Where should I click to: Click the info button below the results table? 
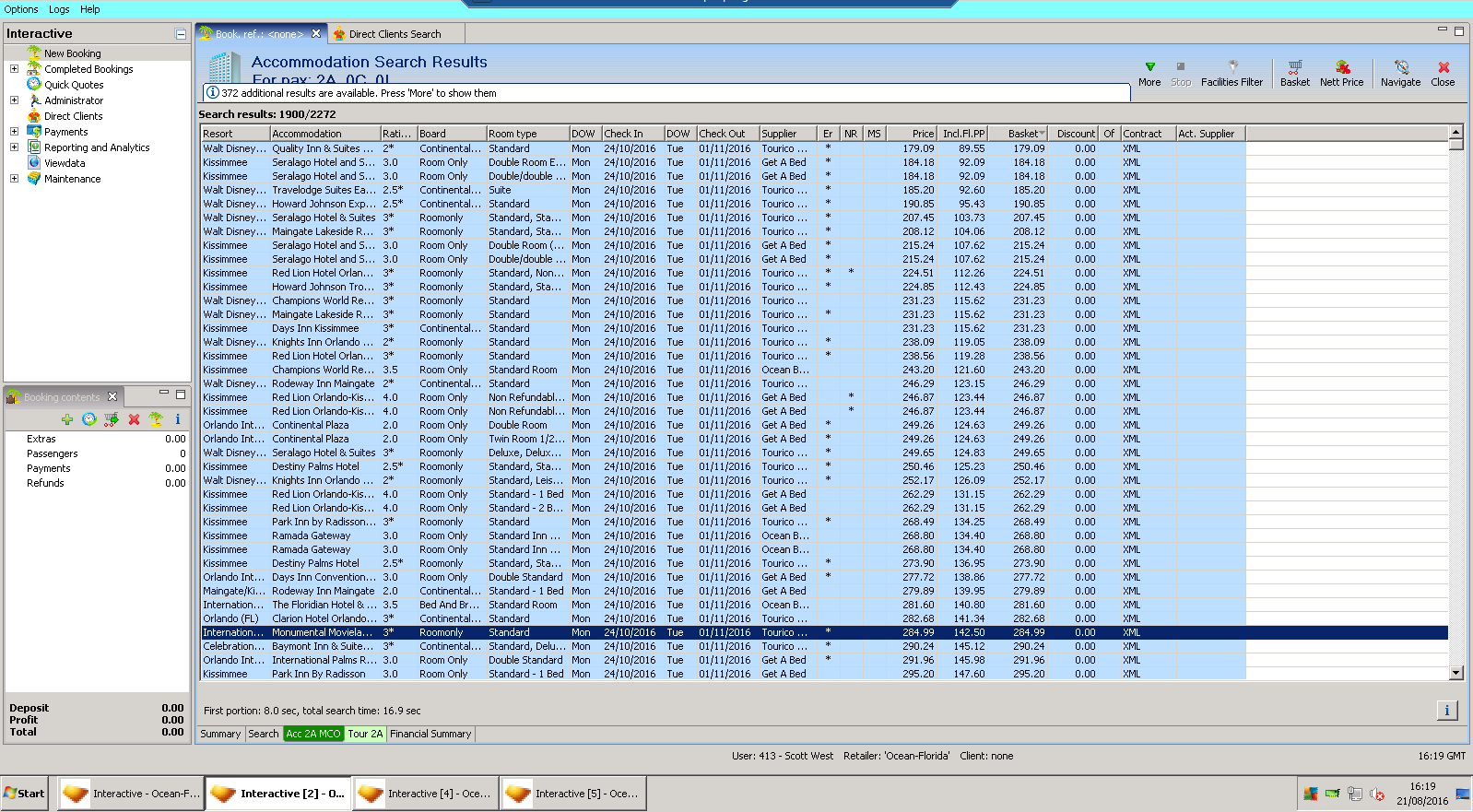pos(1447,710)
